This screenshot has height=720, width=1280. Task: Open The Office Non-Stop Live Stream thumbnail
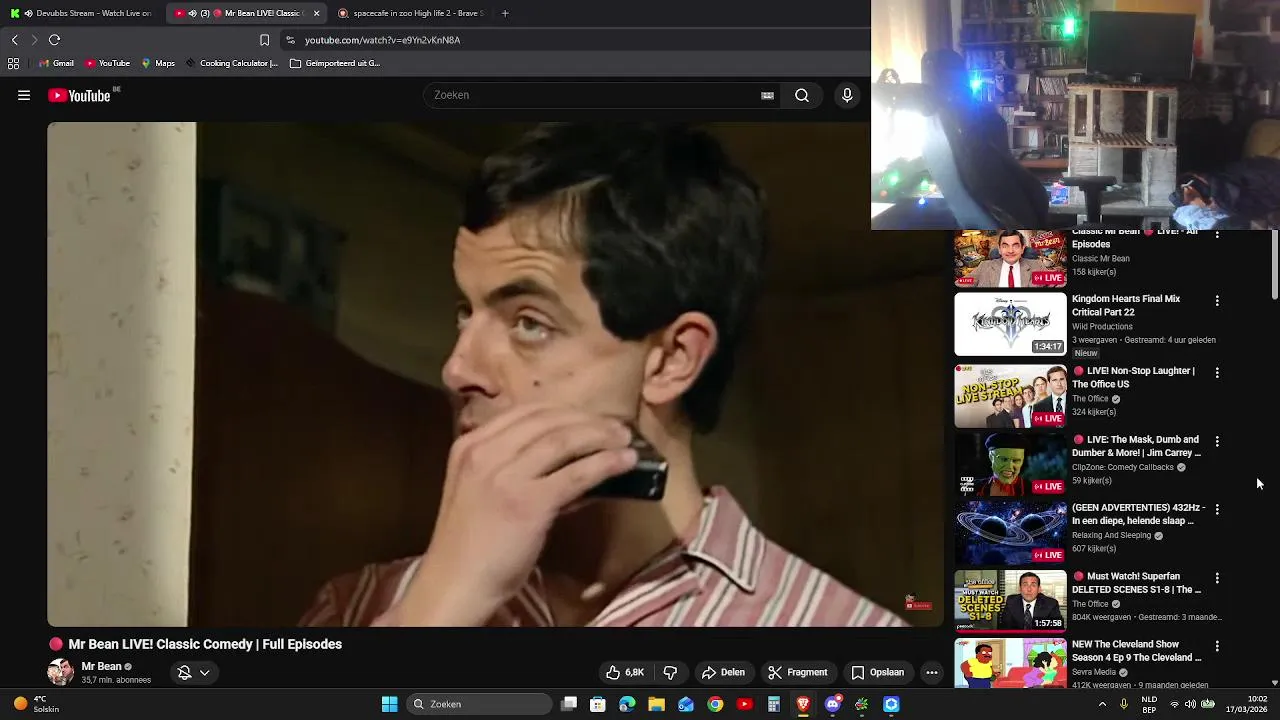pyautogui.click(x=1010, y=396)
